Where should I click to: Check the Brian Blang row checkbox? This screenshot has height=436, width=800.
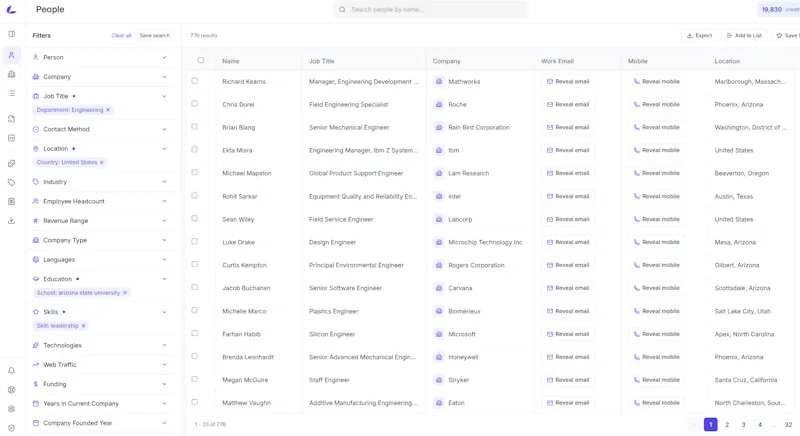[194, 126]
